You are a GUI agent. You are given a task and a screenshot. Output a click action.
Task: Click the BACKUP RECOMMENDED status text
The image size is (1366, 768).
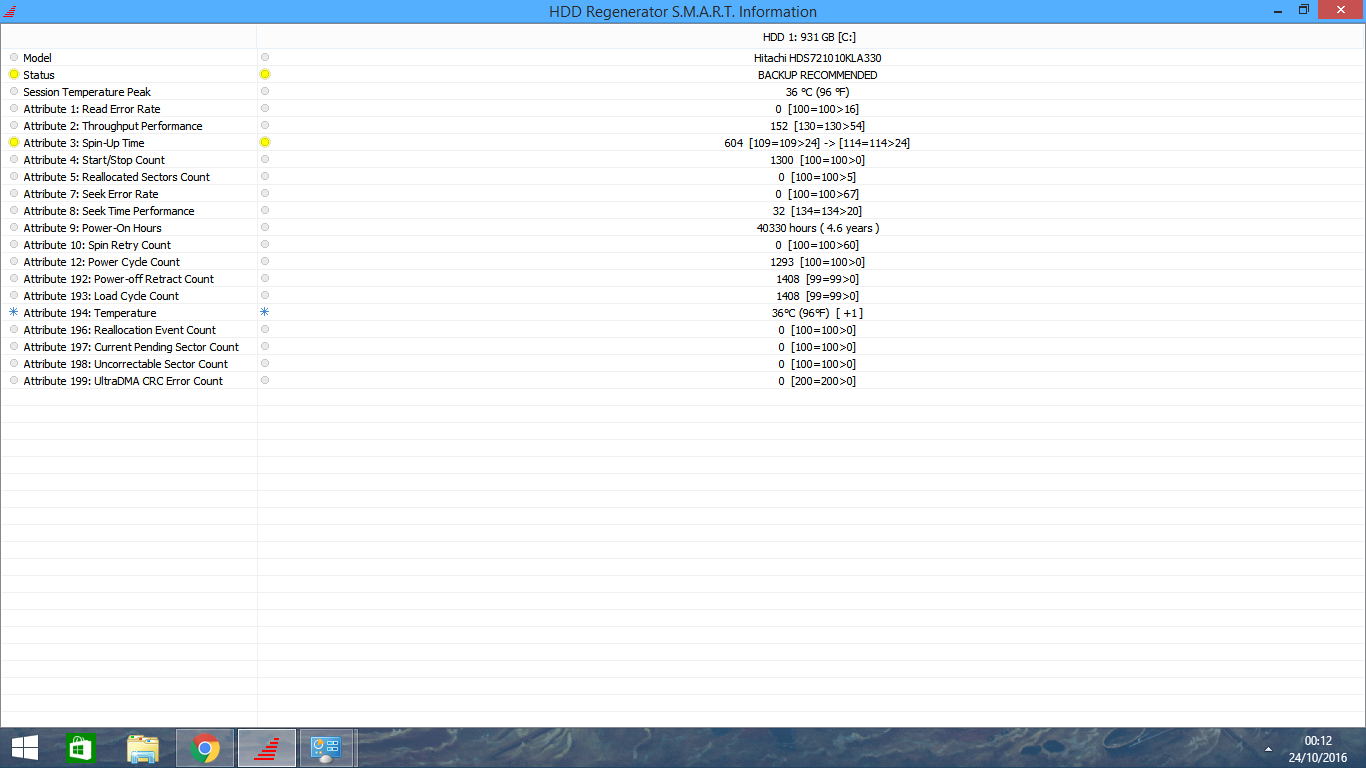tap(817, 75)
